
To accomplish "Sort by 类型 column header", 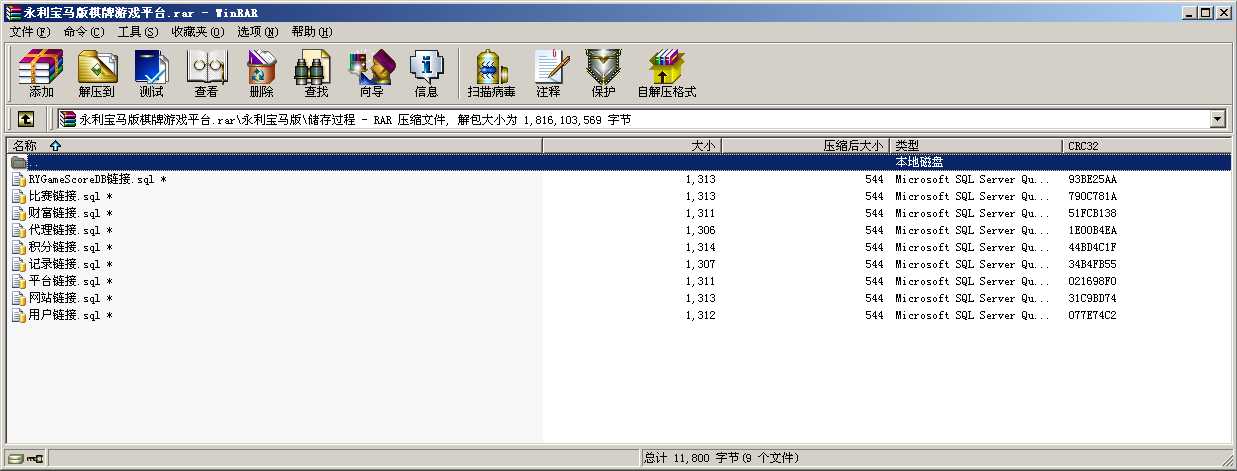I will coord(975,145).
